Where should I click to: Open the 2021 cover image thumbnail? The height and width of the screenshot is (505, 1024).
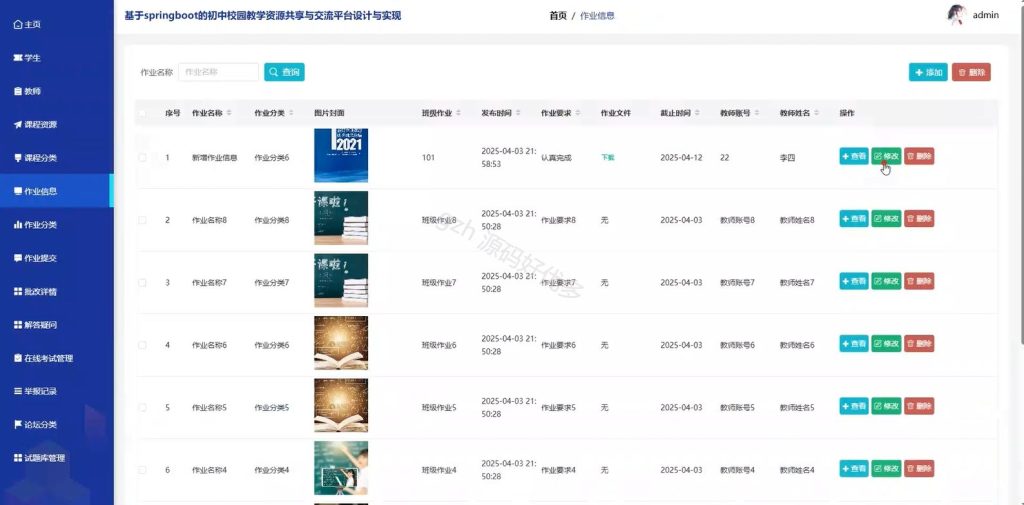tap(341, 155)
